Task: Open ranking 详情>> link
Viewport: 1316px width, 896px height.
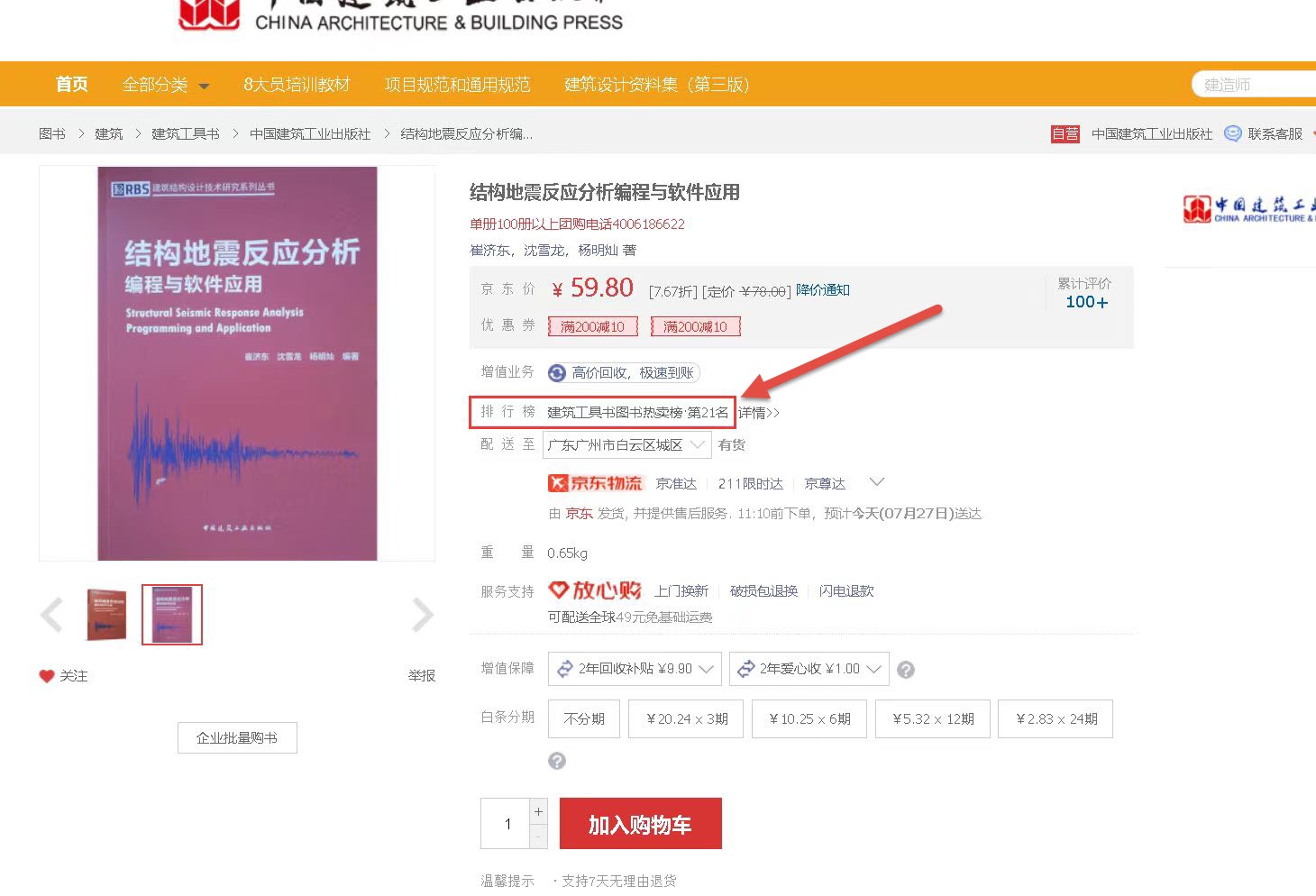Action: [x=759, y=412]
